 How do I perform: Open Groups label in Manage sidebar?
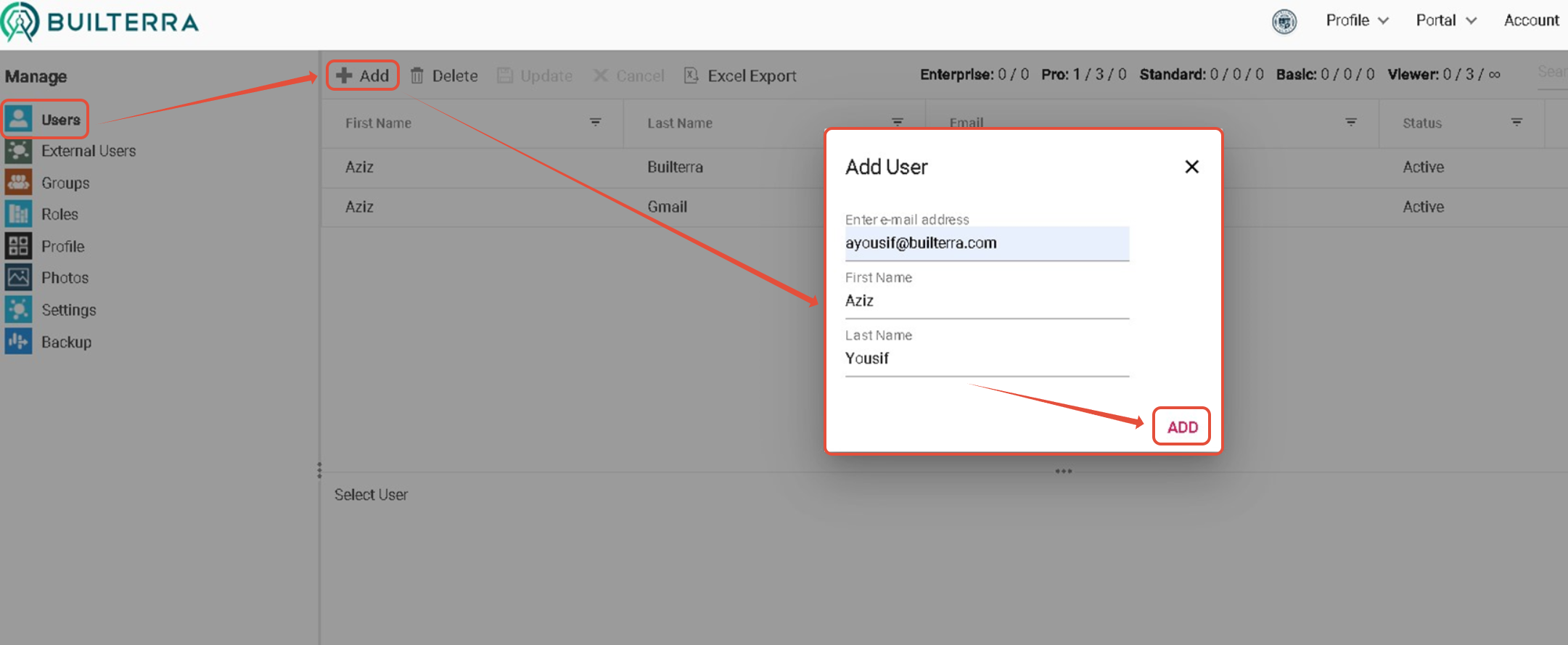65,183
